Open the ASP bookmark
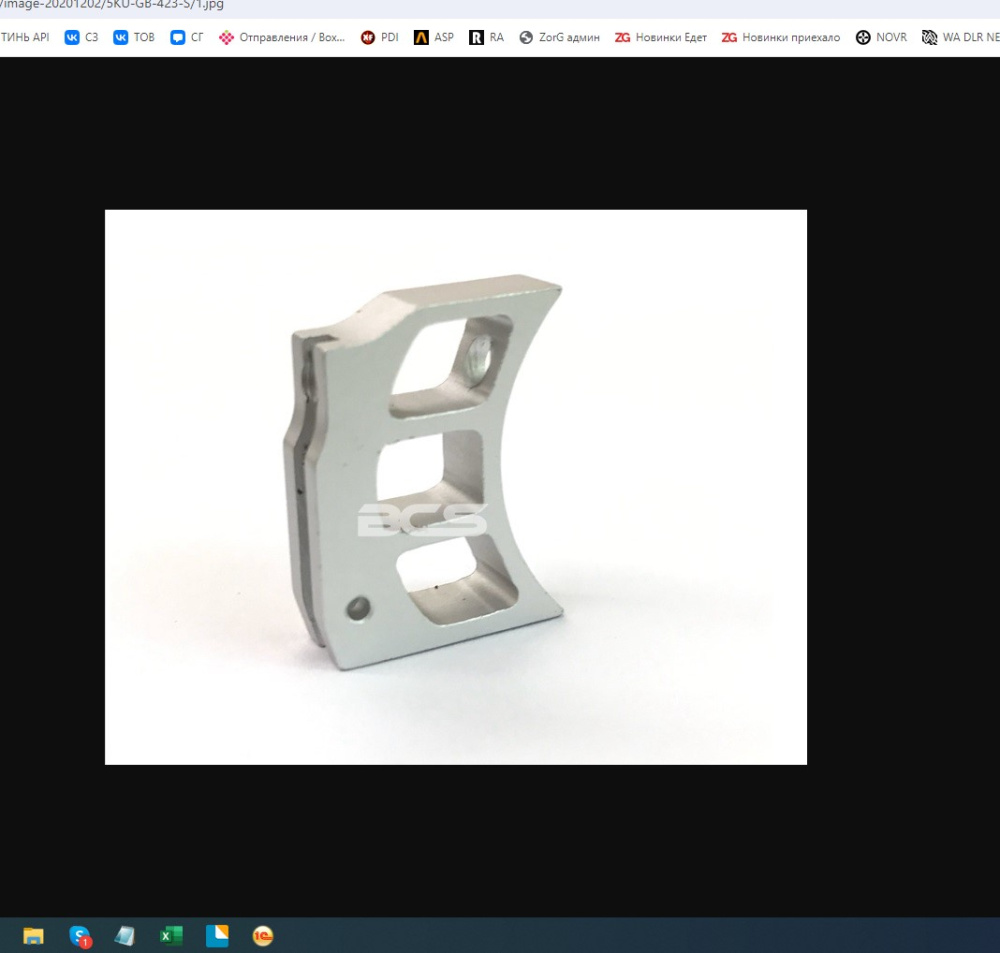 click(x=434, y=38)
